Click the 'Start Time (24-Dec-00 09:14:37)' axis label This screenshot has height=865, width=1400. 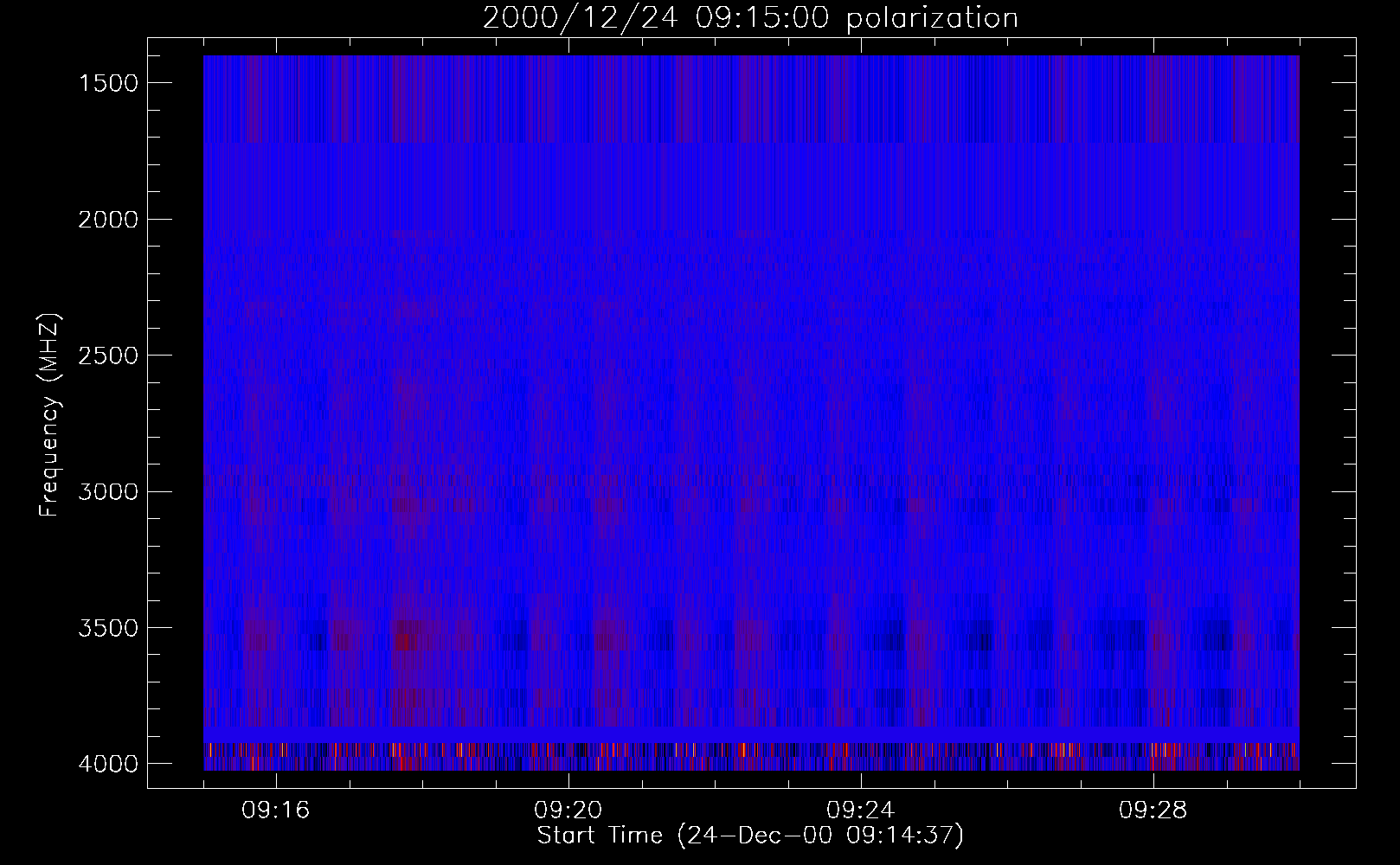[750, 836]
